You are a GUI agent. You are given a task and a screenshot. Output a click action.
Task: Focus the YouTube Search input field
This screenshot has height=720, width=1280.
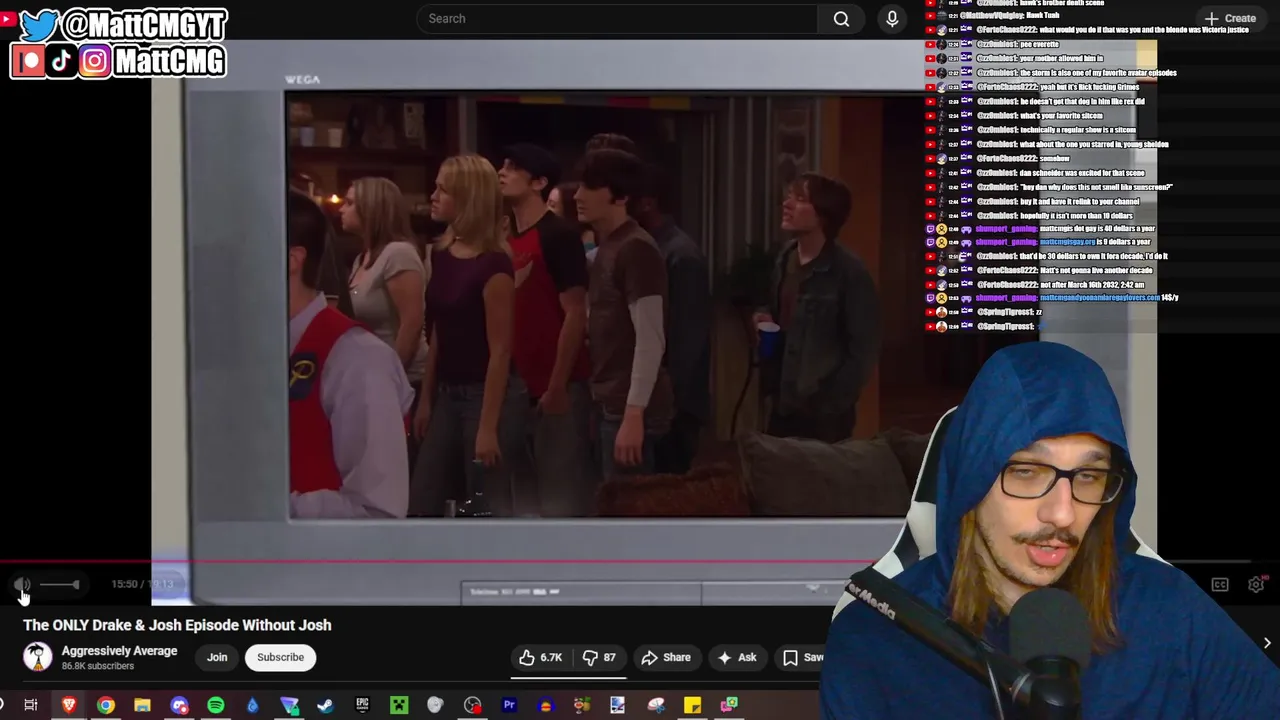617,19
